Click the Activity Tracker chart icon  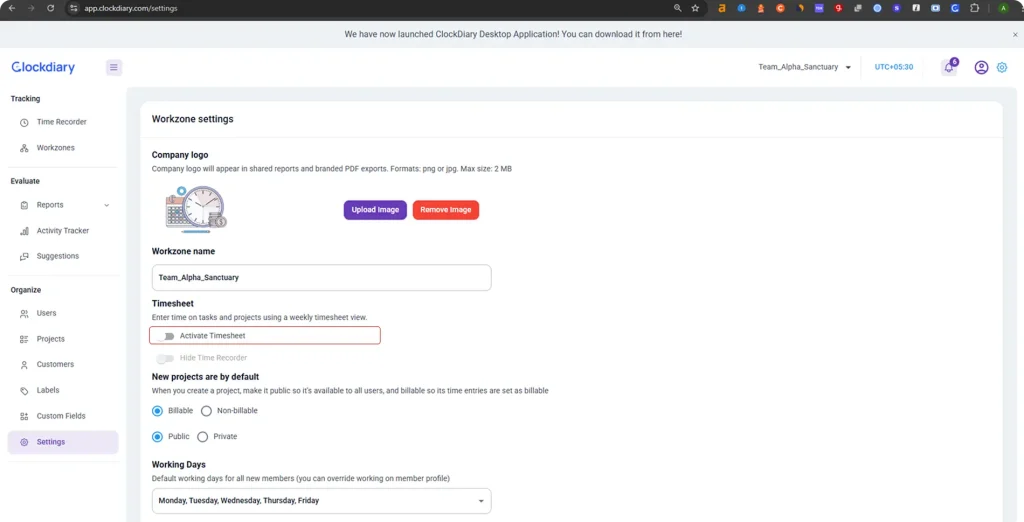pyautogui.click(x=24, y=231)
